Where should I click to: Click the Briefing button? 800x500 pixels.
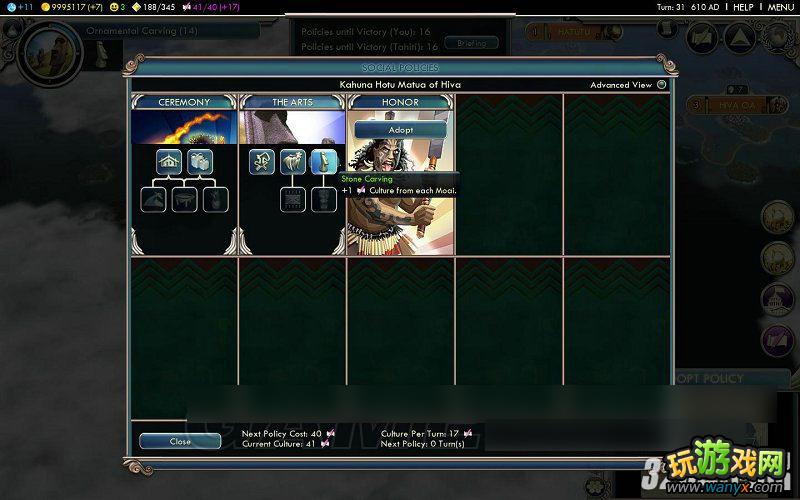[471, 43]
